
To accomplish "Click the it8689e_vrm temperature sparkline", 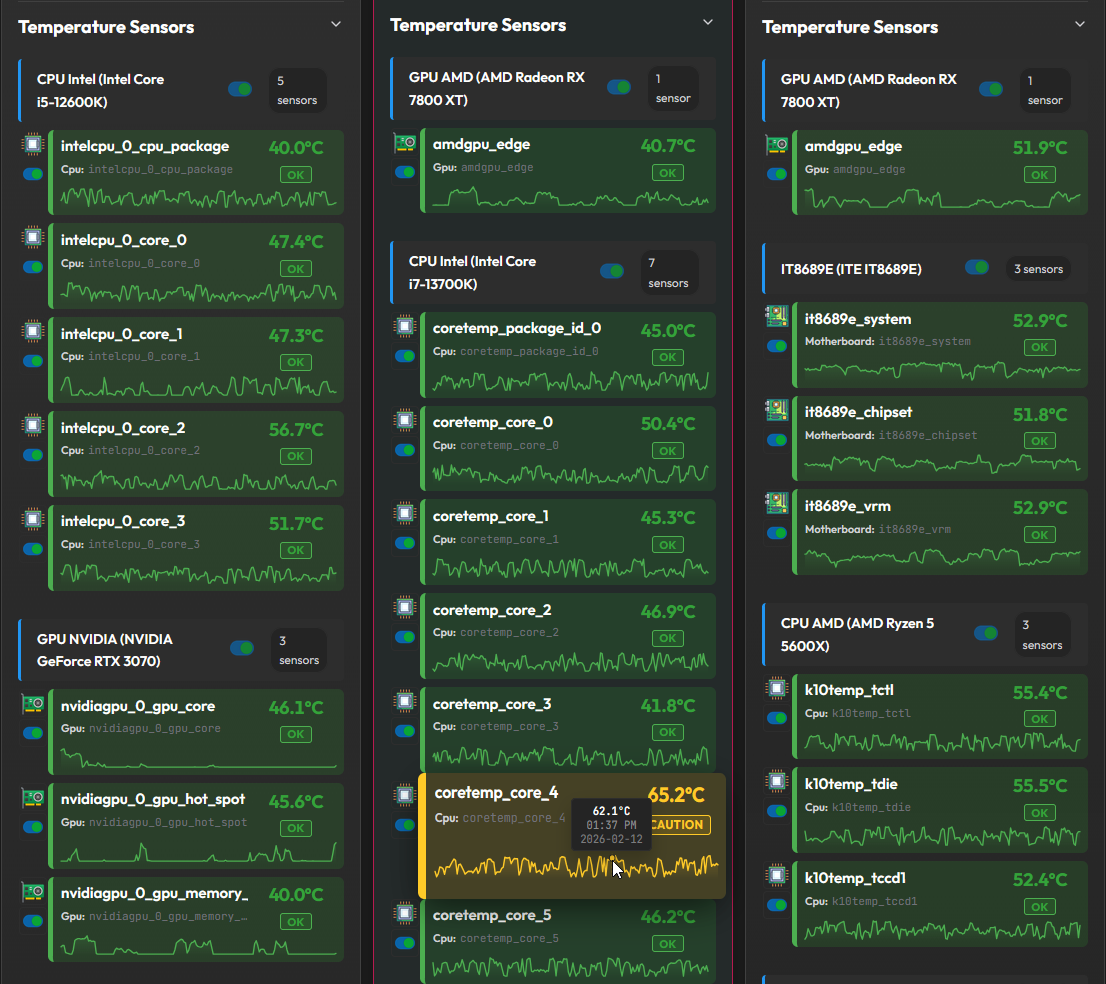I will coord(942,557).
